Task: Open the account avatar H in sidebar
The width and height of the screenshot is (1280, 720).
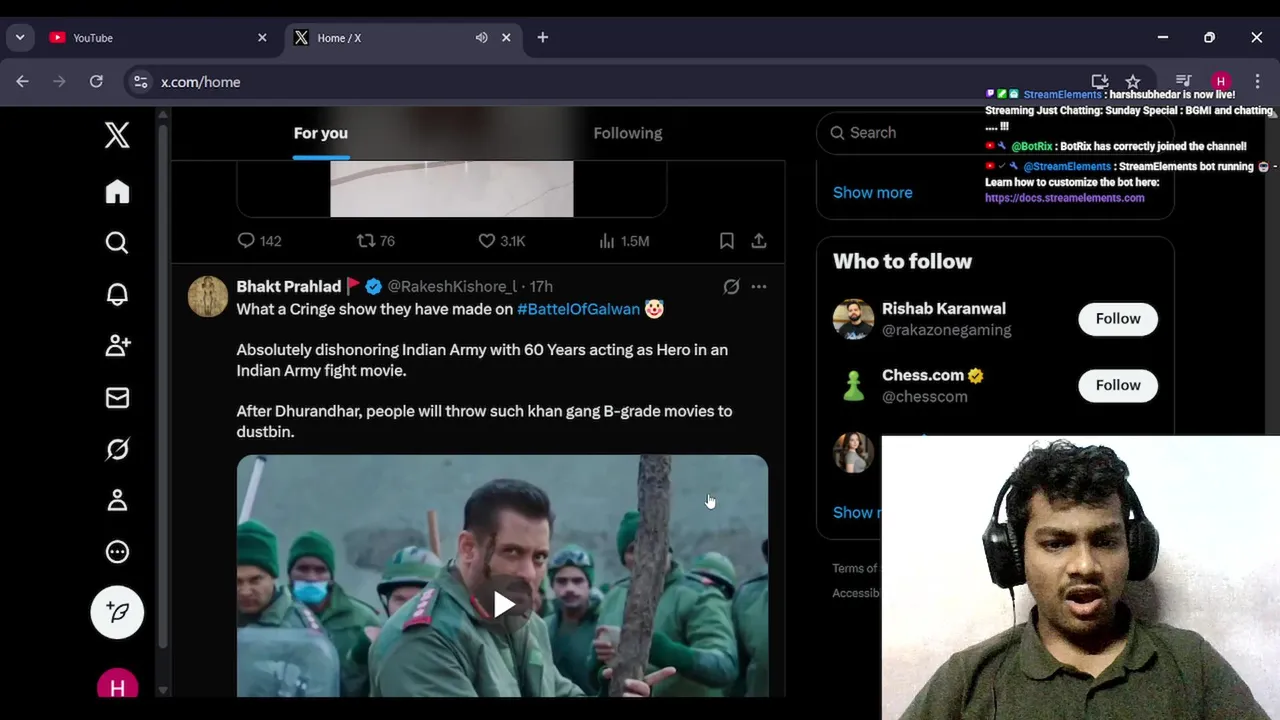Action: (117, 686)
